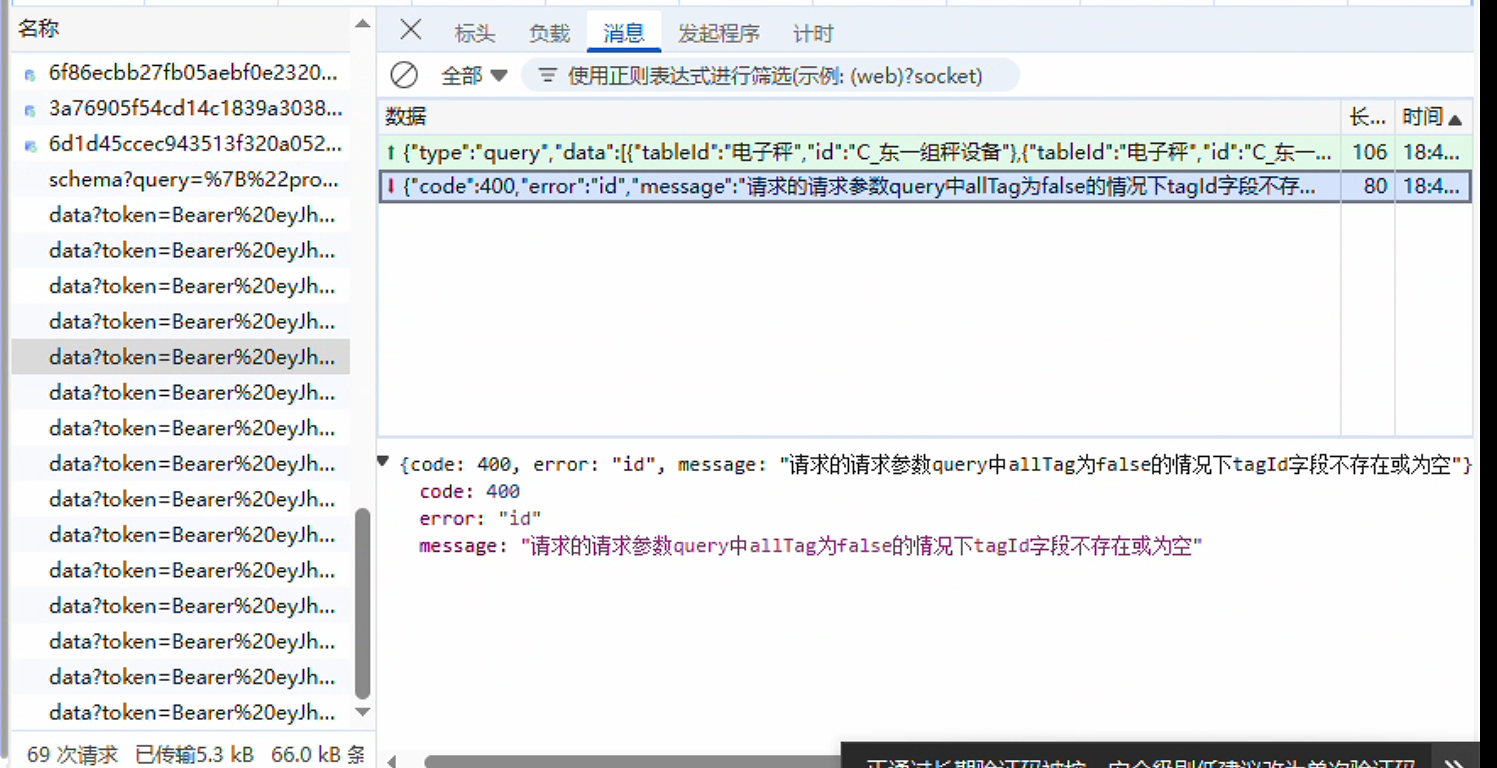Select the schema?query request in the list

[193, 180]
